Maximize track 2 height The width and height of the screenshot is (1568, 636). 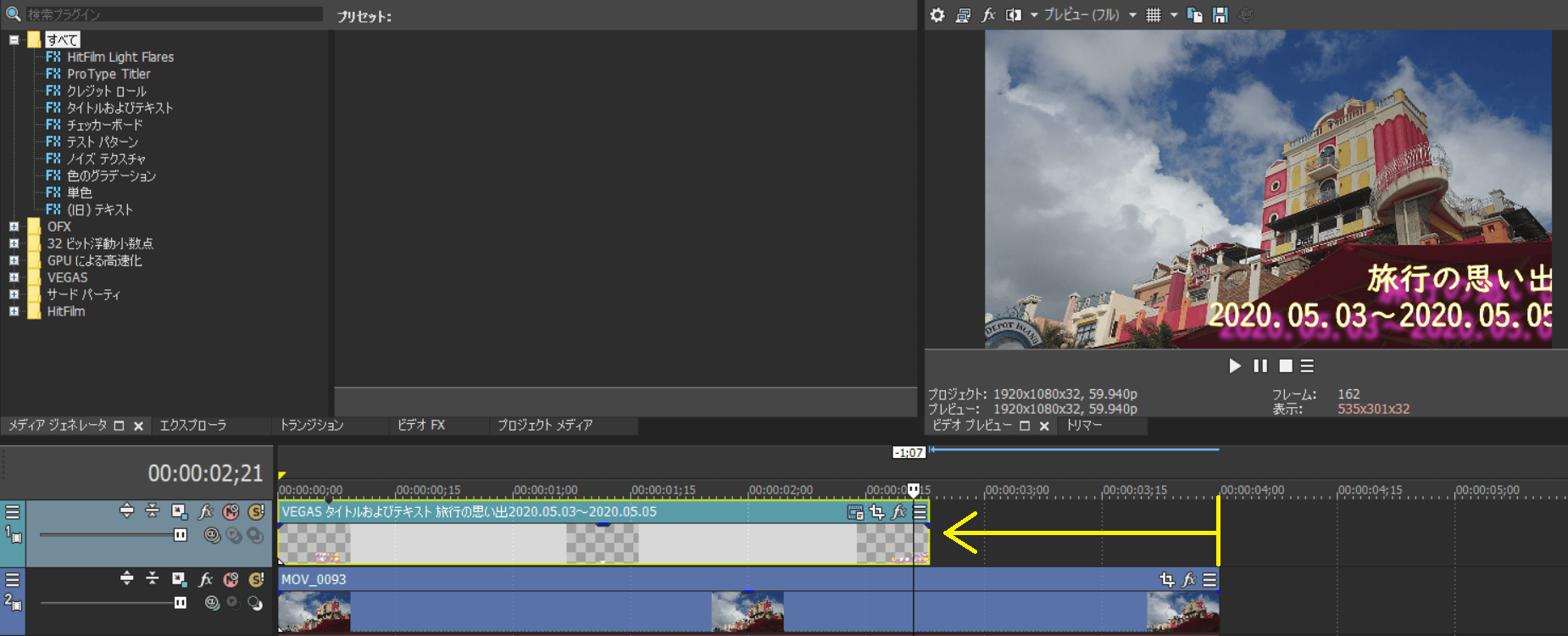tap(126, 578)
